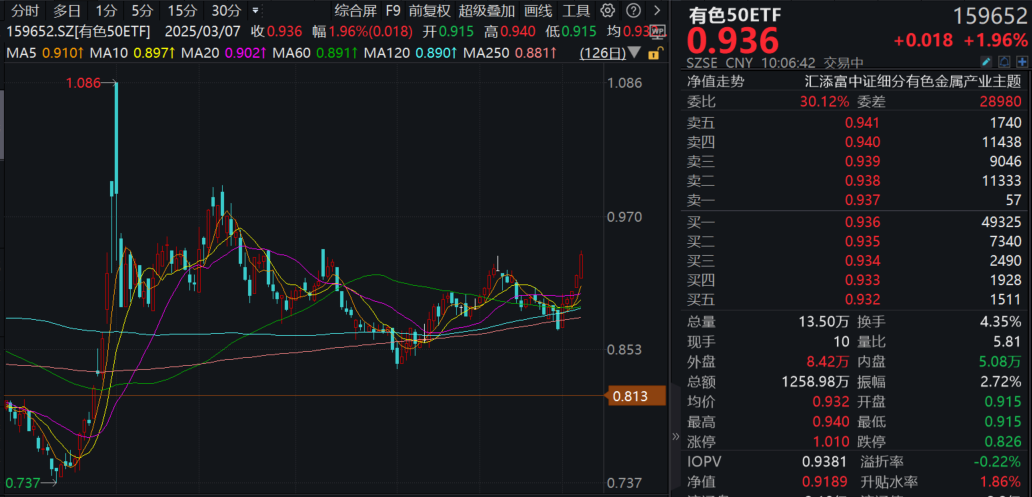Click 换手 value 4.35%
This screenshot has width=1032, height=497.
tap(1002, 322)
